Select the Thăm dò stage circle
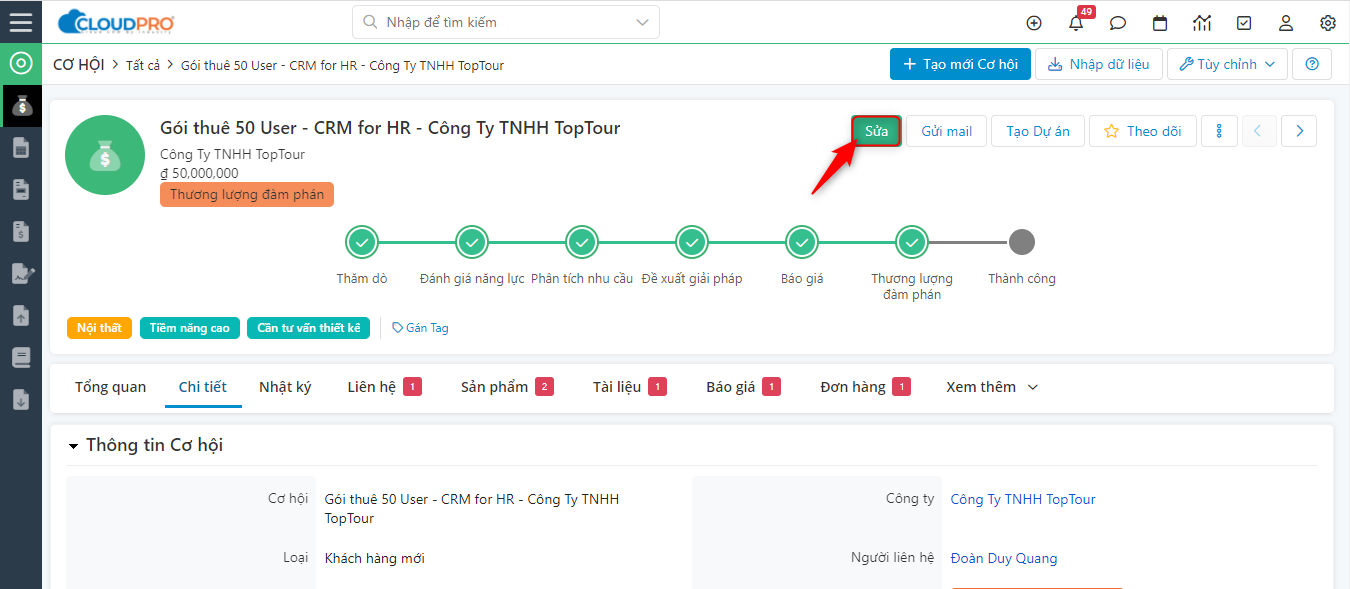 (x=362, y=242)
